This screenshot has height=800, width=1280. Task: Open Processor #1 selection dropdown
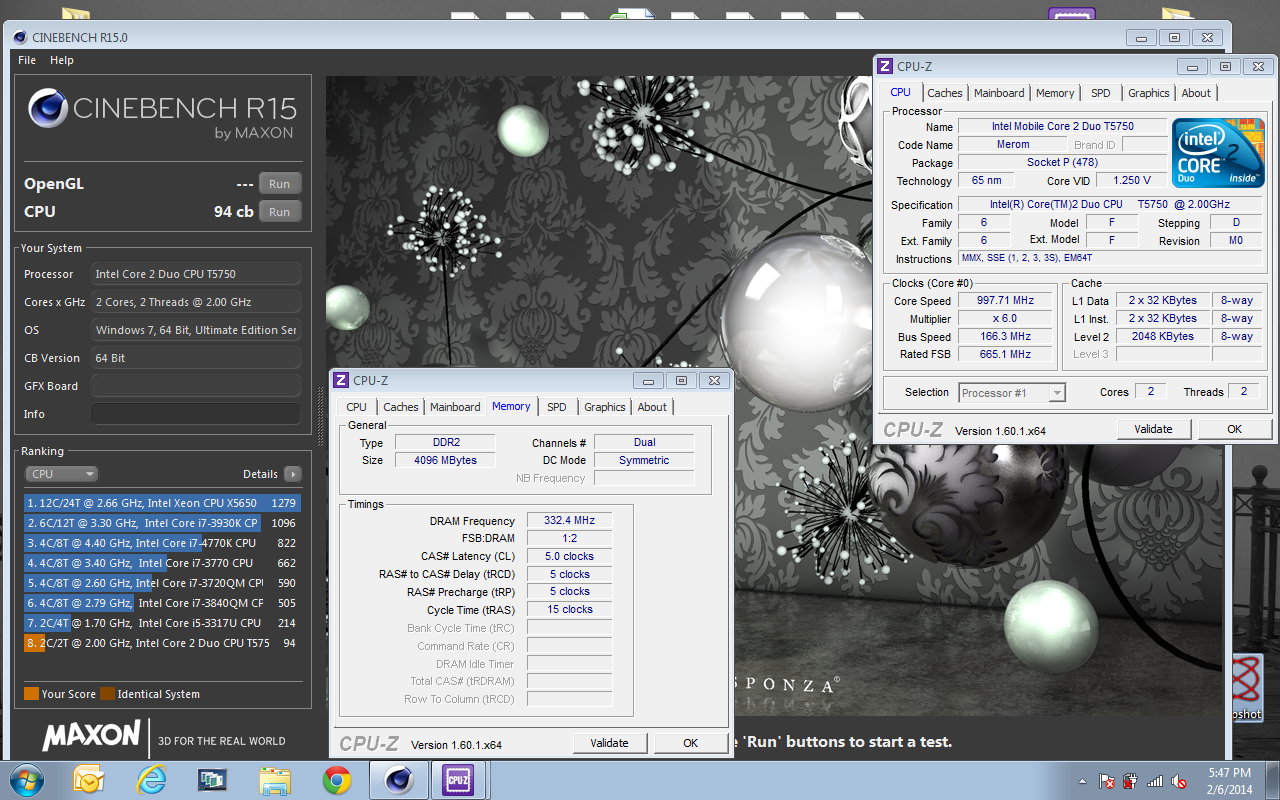click(x=1012, y=393)
